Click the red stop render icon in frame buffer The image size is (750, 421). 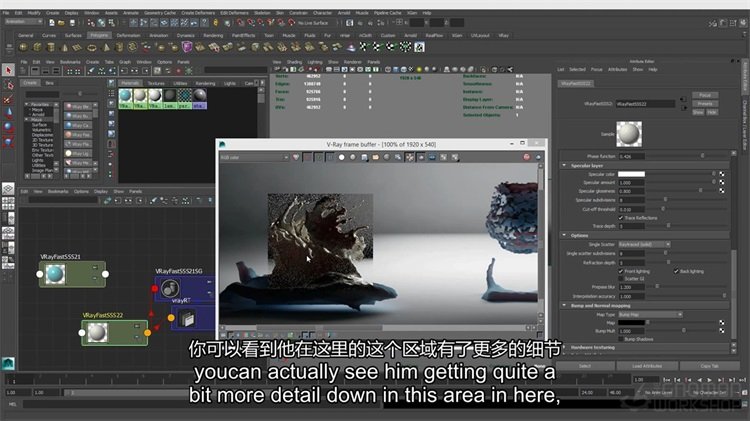[x=527, y=157]
